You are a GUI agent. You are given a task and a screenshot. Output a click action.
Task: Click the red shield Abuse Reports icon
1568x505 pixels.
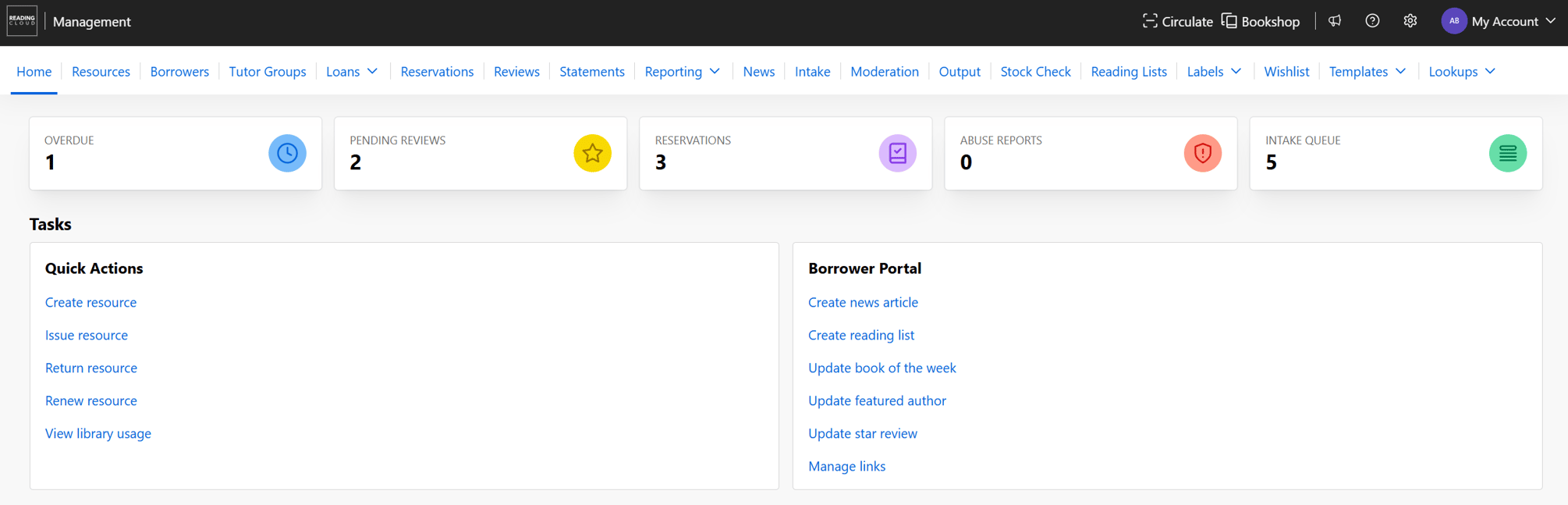(x=1203, y=153)
